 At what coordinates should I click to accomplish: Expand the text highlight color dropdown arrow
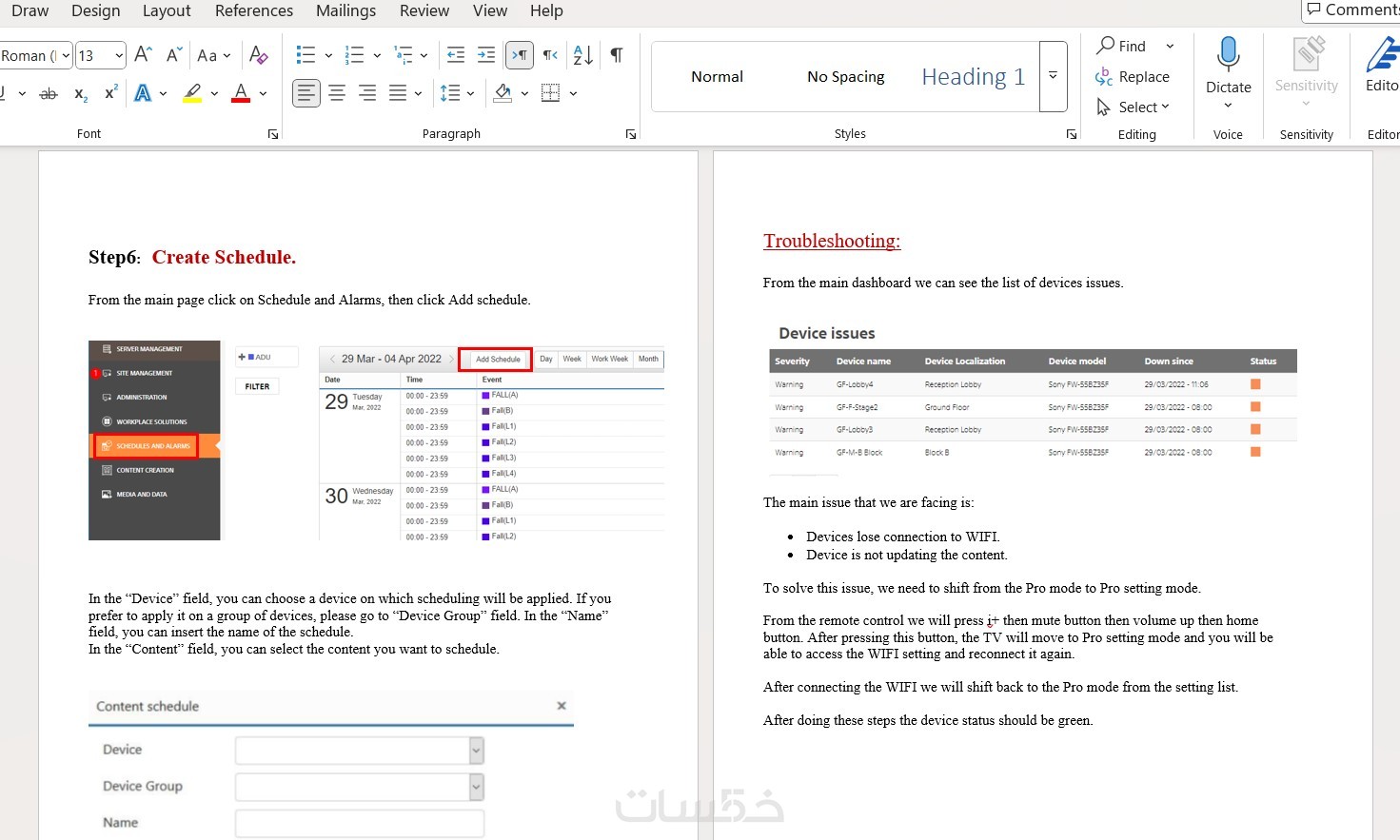click(x=214, y=93)
